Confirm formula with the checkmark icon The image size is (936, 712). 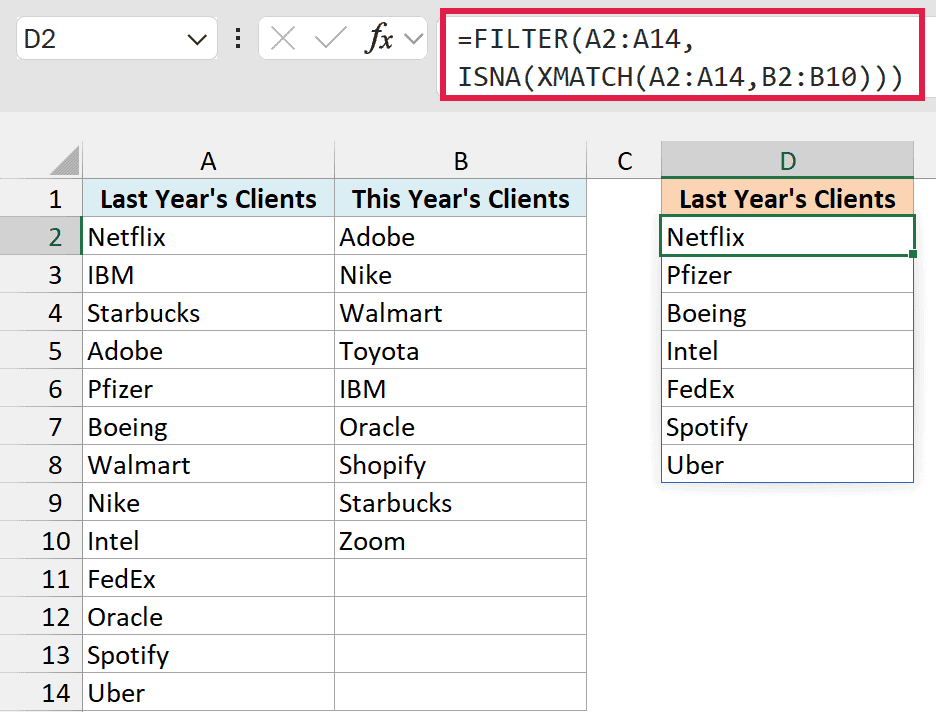tap(330, 39)
